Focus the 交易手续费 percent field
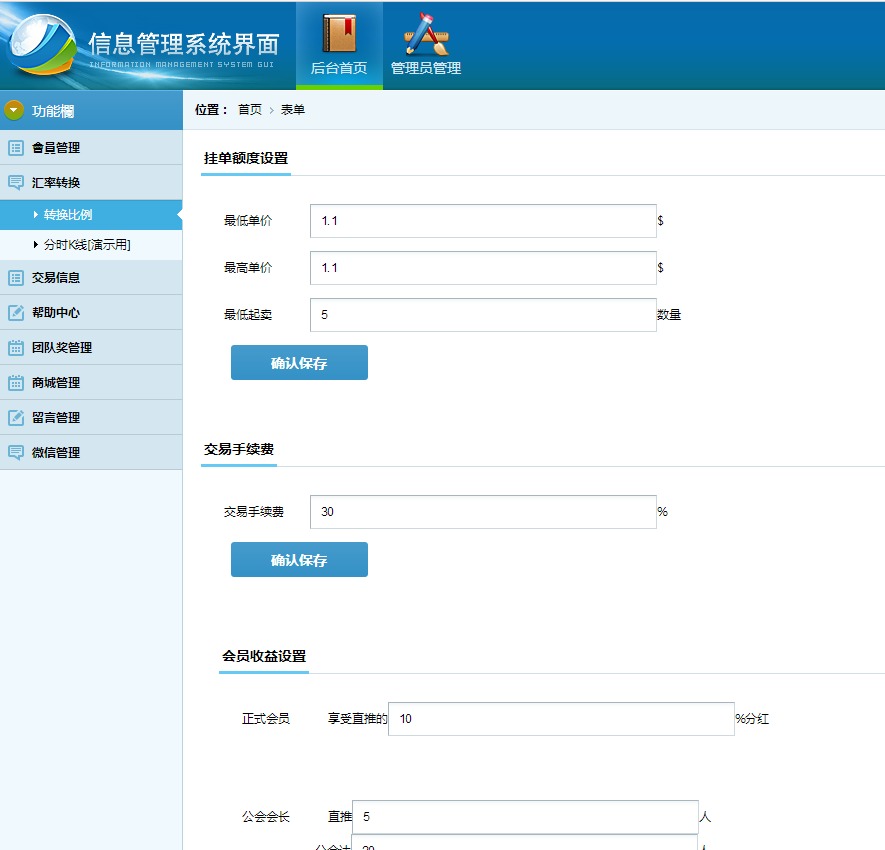The height and width of the screenshot is (850, 885). [483, 512]
